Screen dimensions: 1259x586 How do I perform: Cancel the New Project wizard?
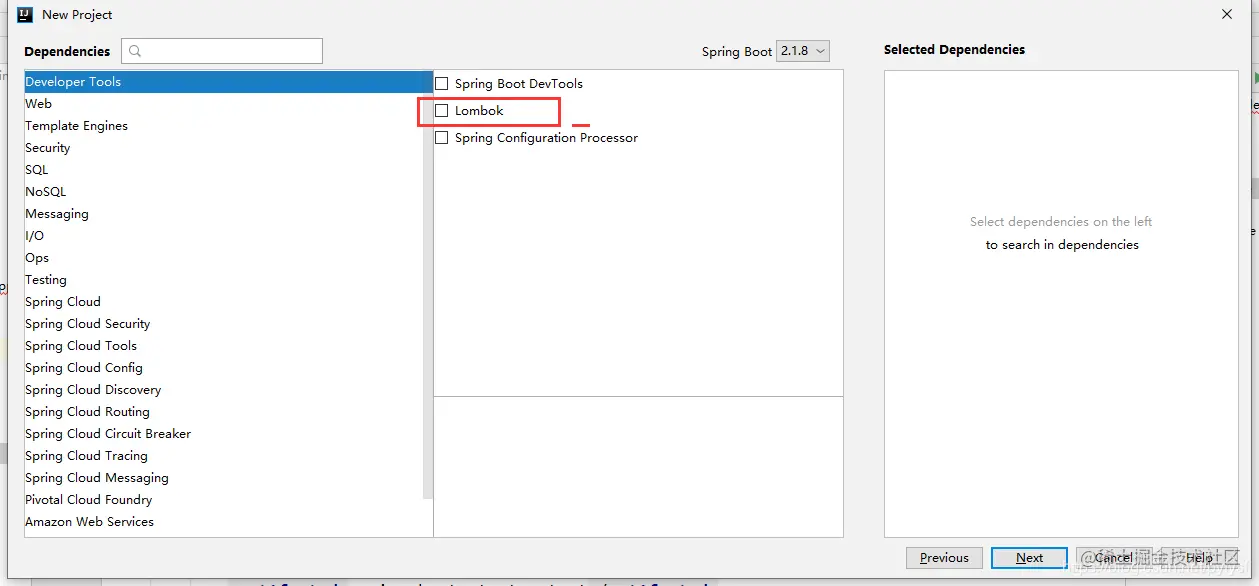tap(1113, 558)
